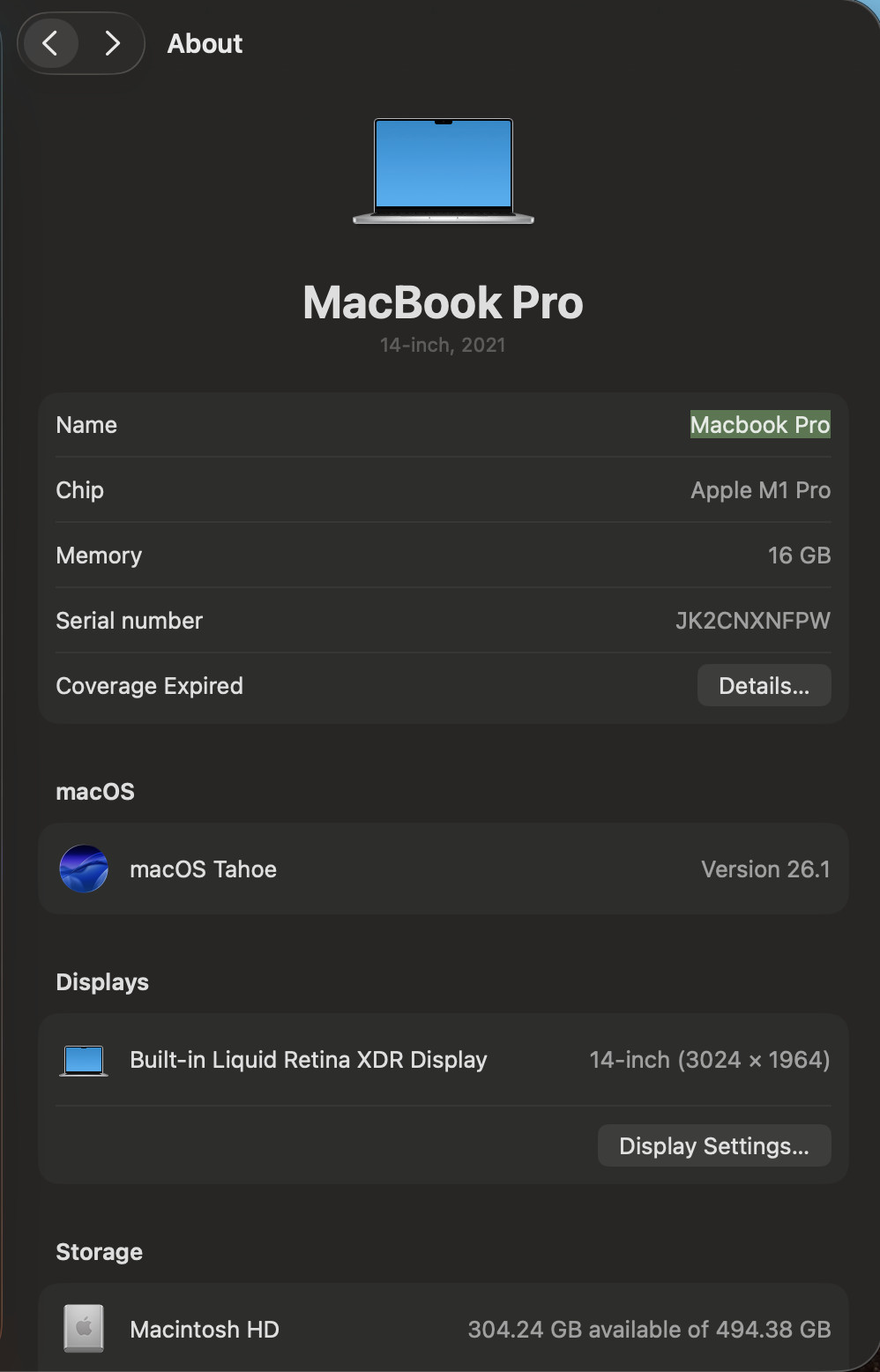Screen dimensions: 880x1372
Task: Click the Macintosh HD drive icon
Action: pos(84,1329)
